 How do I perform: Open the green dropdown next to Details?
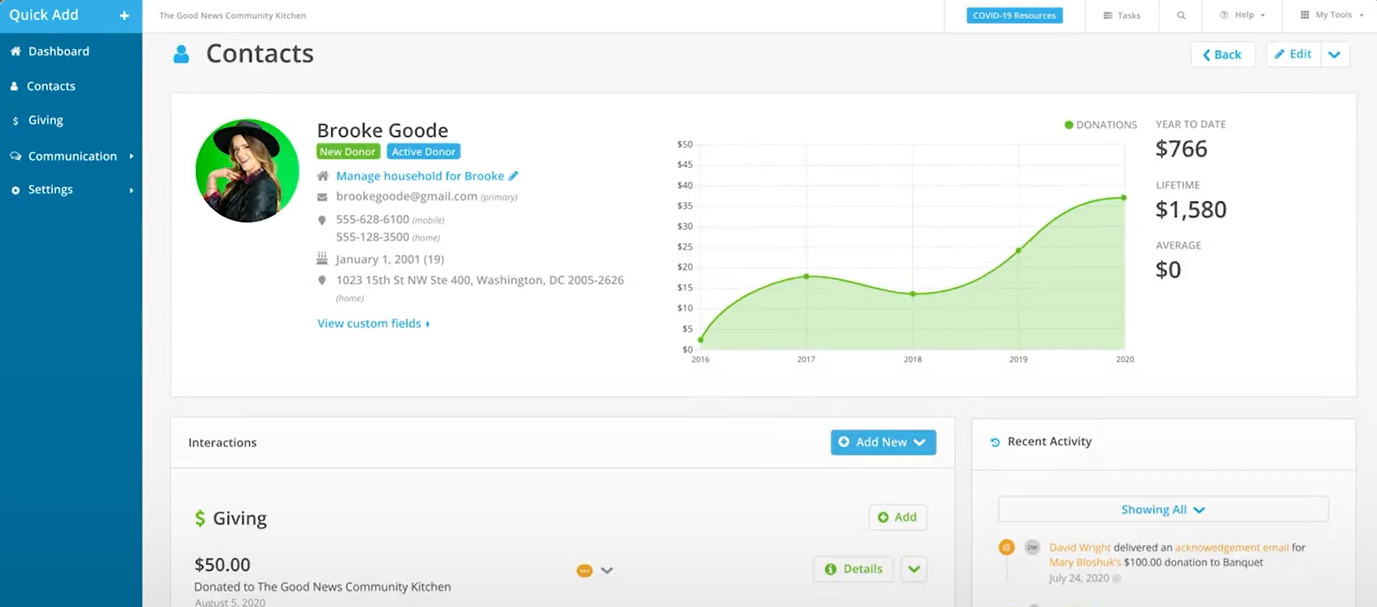tap(914, 569)
